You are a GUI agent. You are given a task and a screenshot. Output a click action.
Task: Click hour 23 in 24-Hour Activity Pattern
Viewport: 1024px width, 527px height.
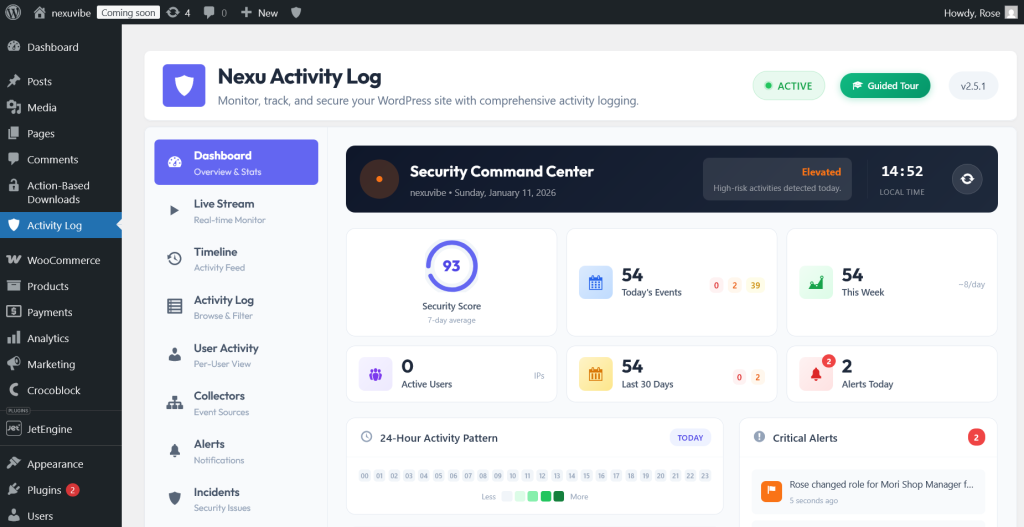tap(705, 476)
